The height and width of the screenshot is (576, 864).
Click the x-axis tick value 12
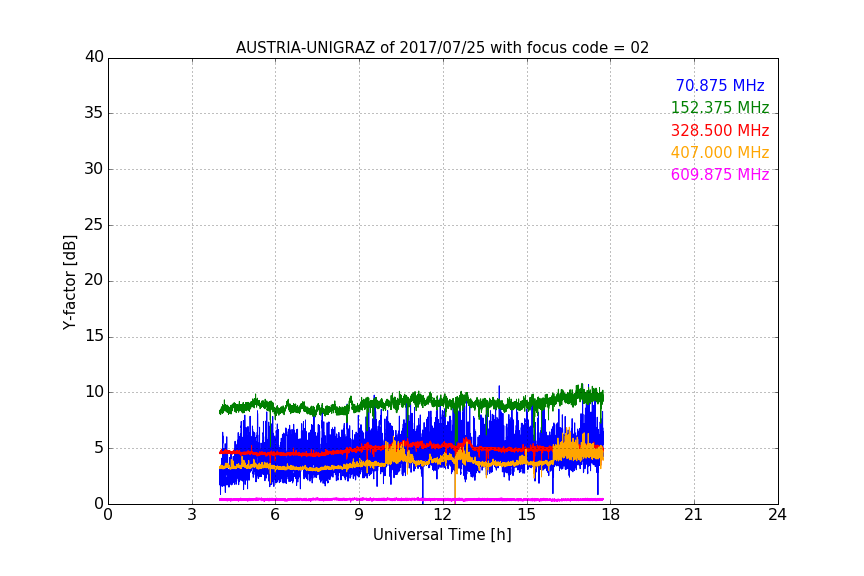pyautogui.click(x=443, y=515)
